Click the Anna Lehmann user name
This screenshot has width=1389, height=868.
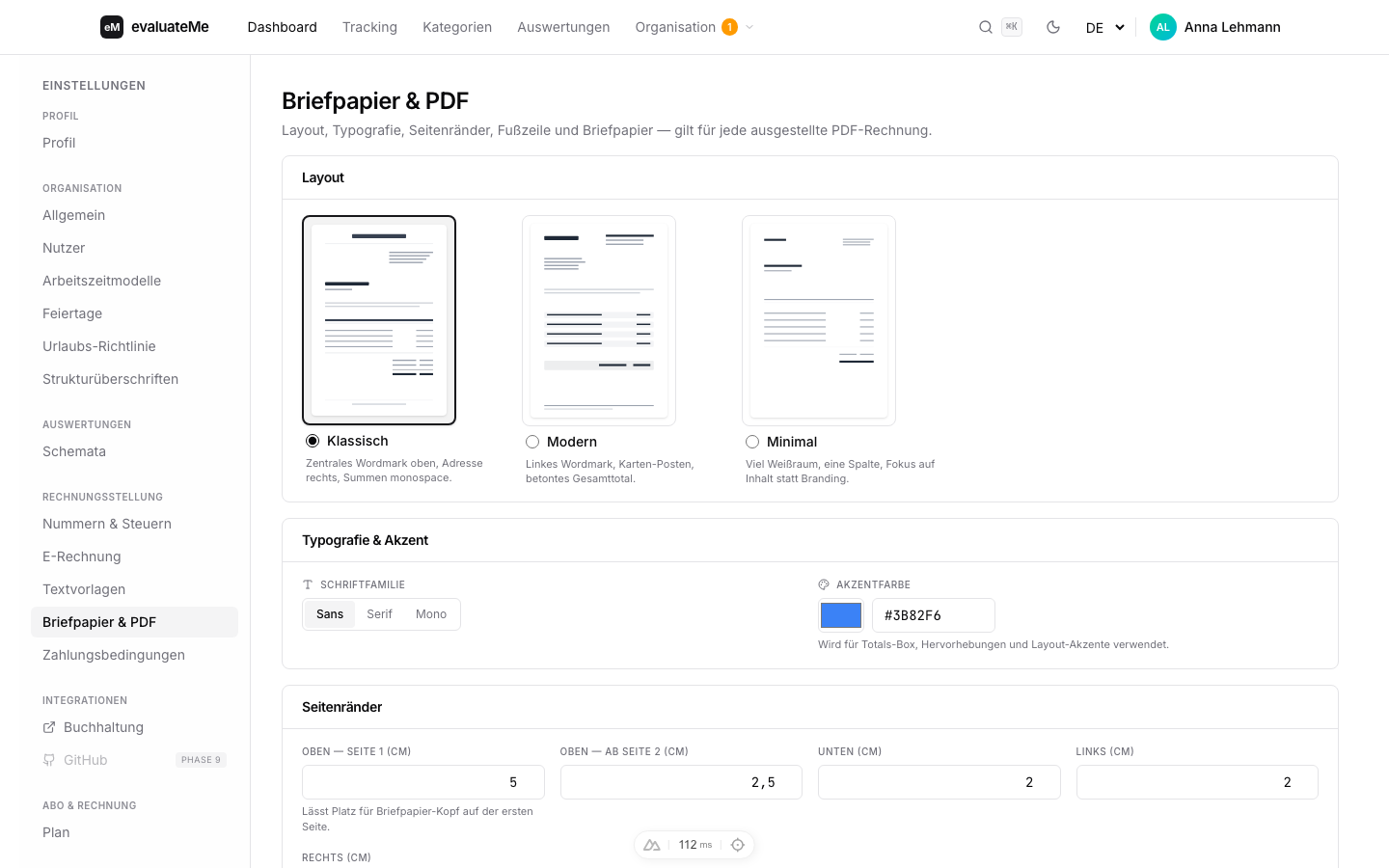tap(1232, 27)
